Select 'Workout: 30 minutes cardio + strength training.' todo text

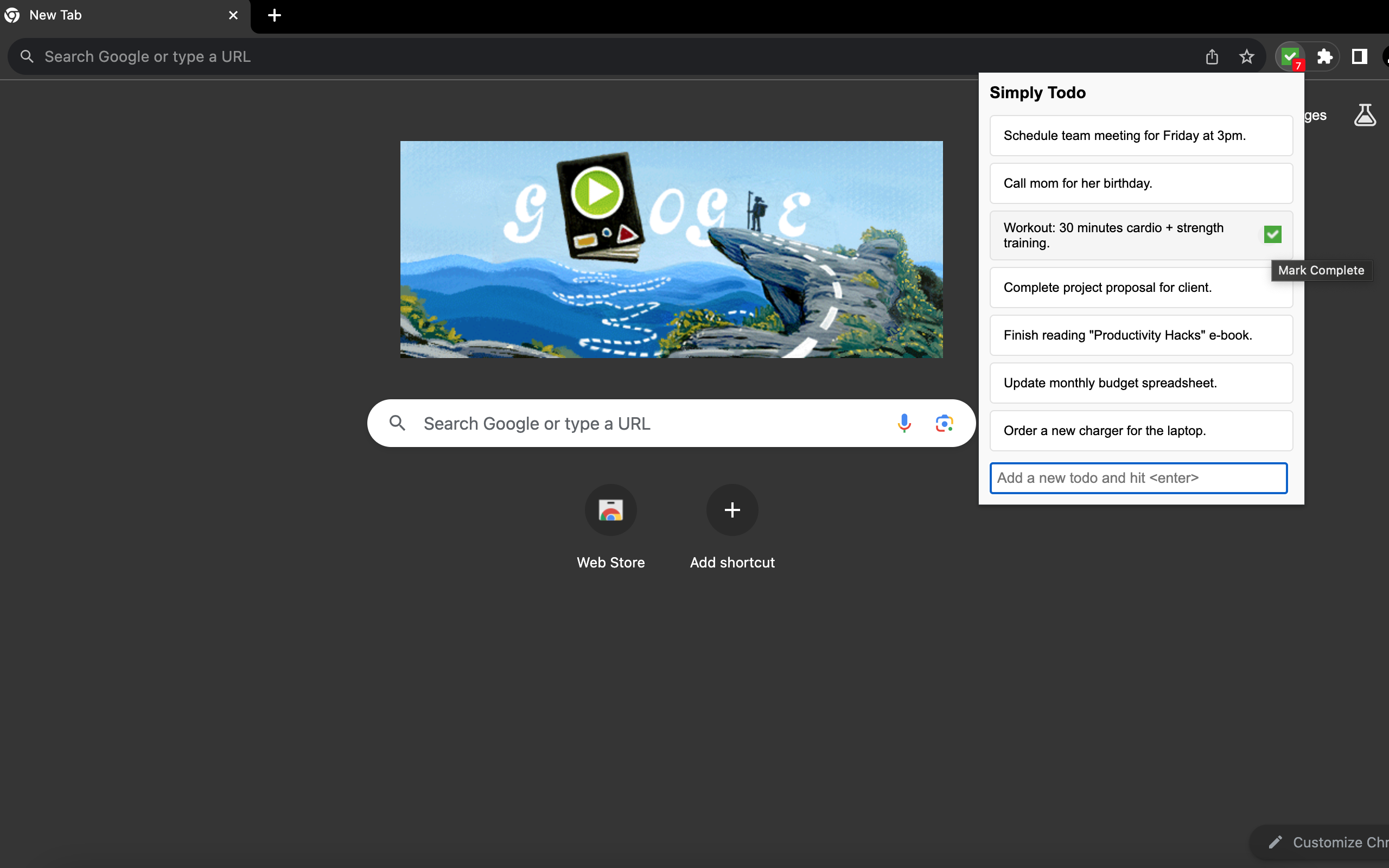[1113, 235]
